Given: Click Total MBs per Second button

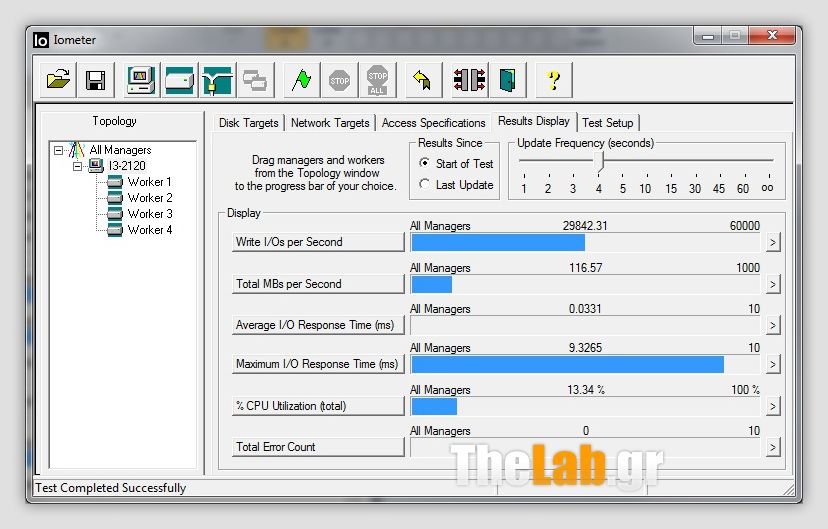Looking at the screenshot, I should [318, 284].
